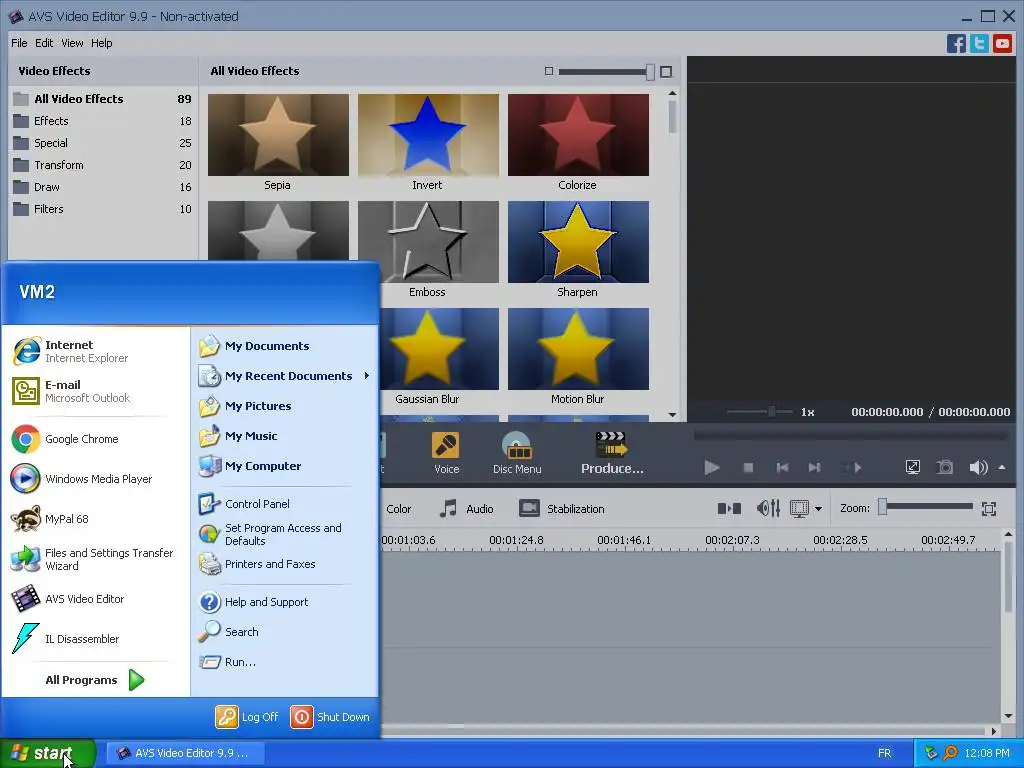Select the Motion Blur effect thumbnail
1024x768 pixels.
pyautogui.click(x=579, y=349)
